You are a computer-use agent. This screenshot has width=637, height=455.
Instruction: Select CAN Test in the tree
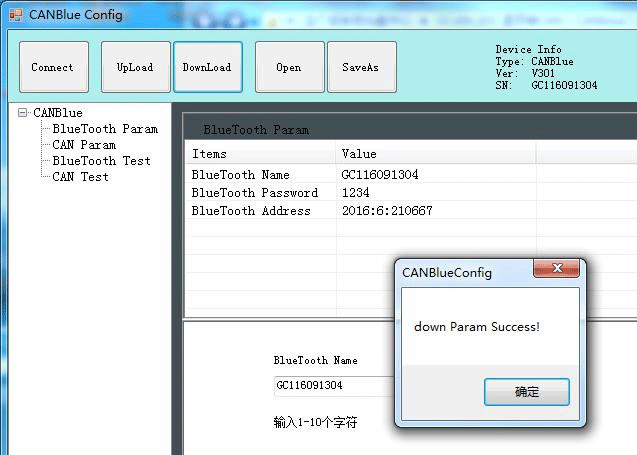(x=80, y=177)
